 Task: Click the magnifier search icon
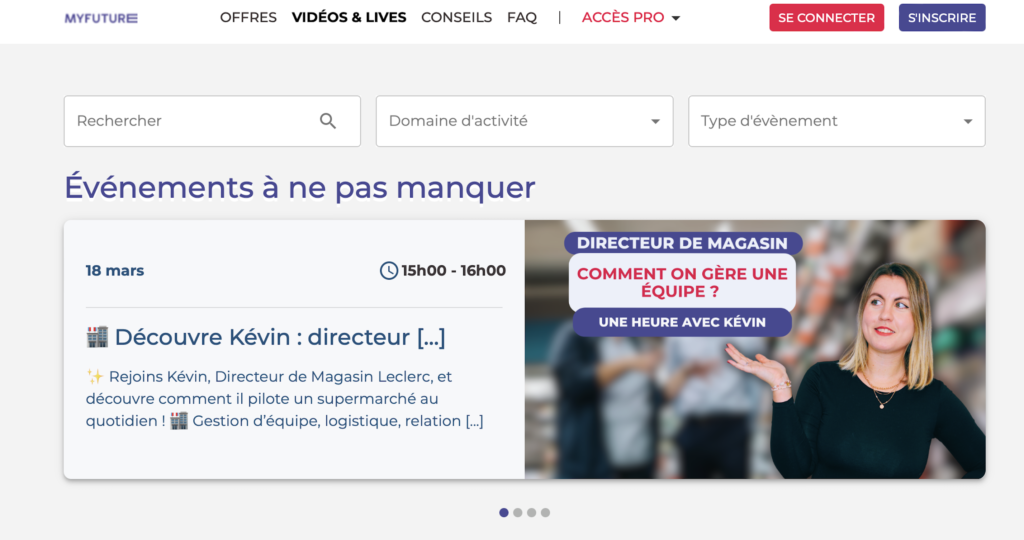[328, 121]
